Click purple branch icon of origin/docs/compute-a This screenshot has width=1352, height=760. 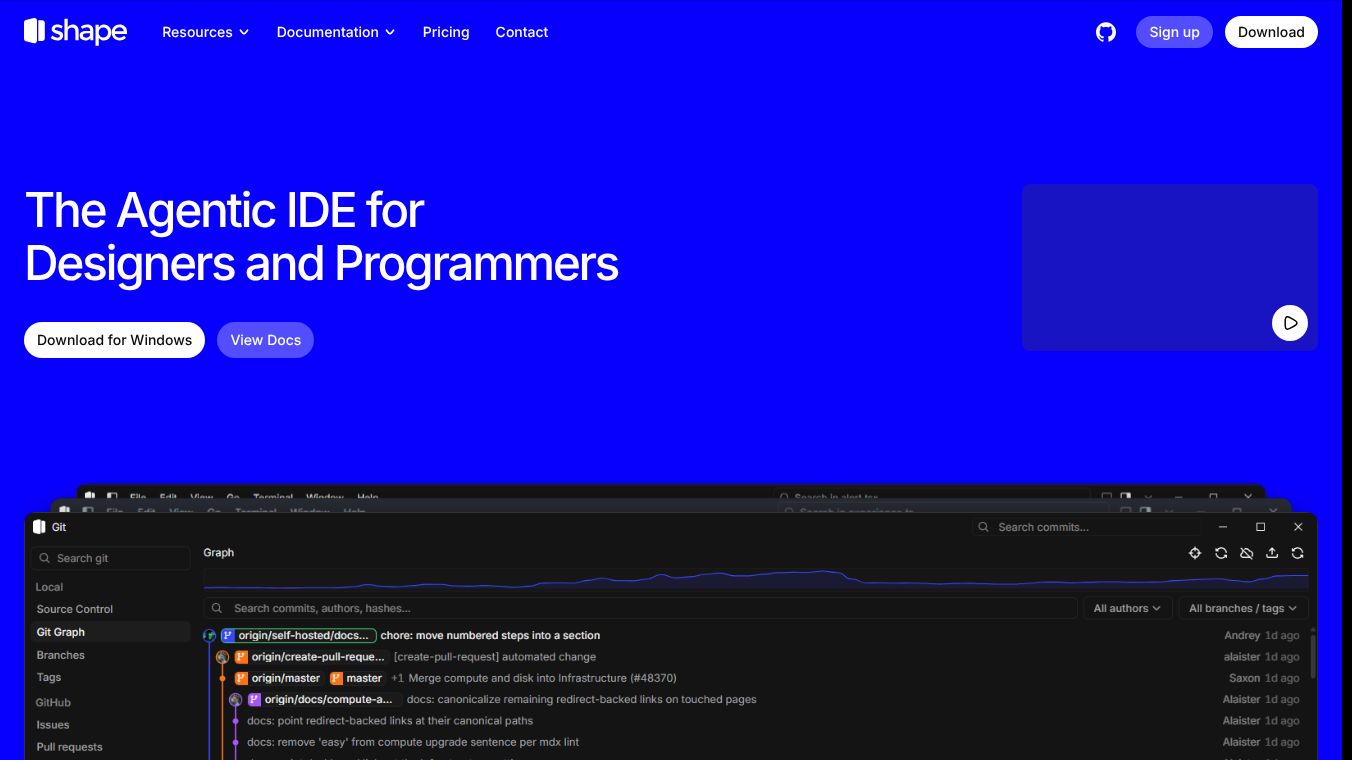click(x=254, y=700)
